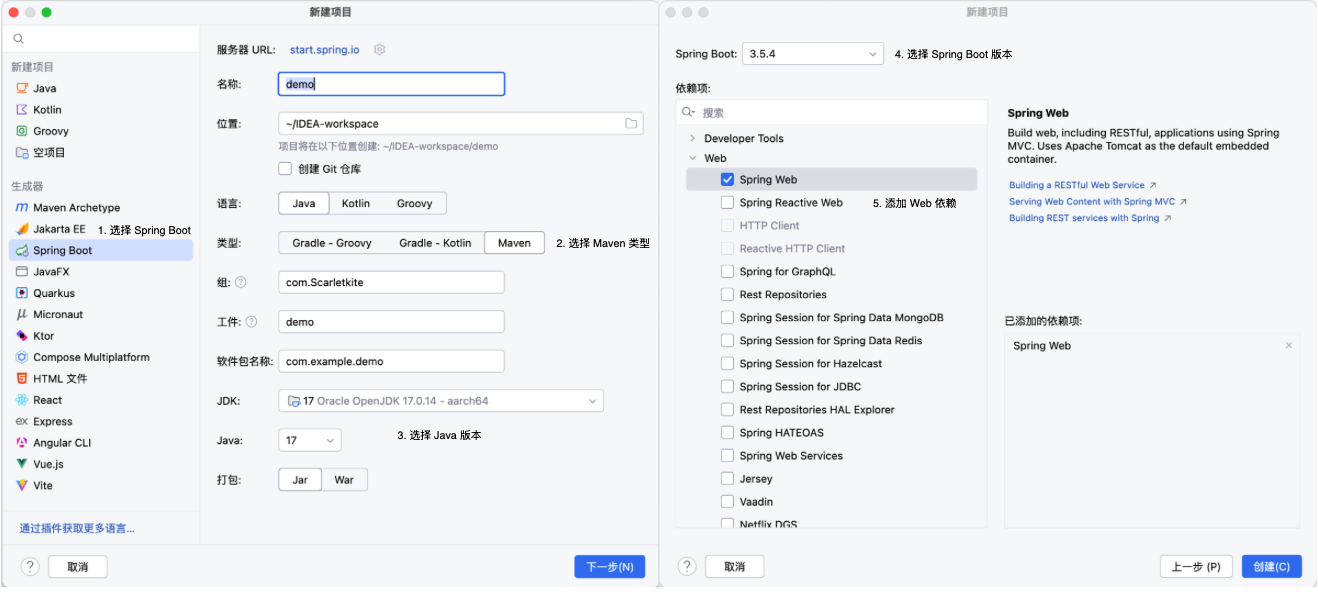Pick the Jakarta EE generator icon

pyautogui.click(x=22, y=229)
